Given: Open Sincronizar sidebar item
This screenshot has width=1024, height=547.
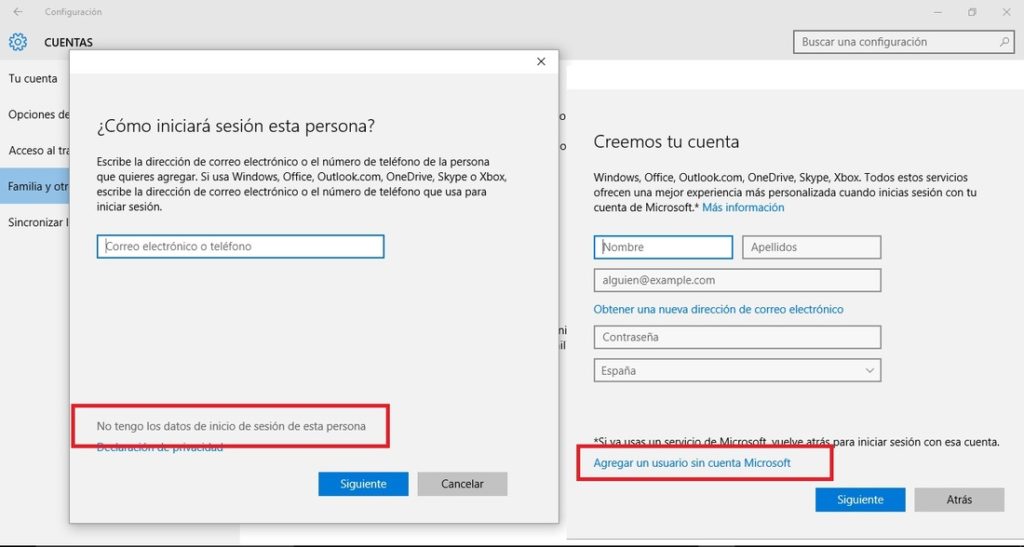Looking at the screenshot, I should (38, 222).
